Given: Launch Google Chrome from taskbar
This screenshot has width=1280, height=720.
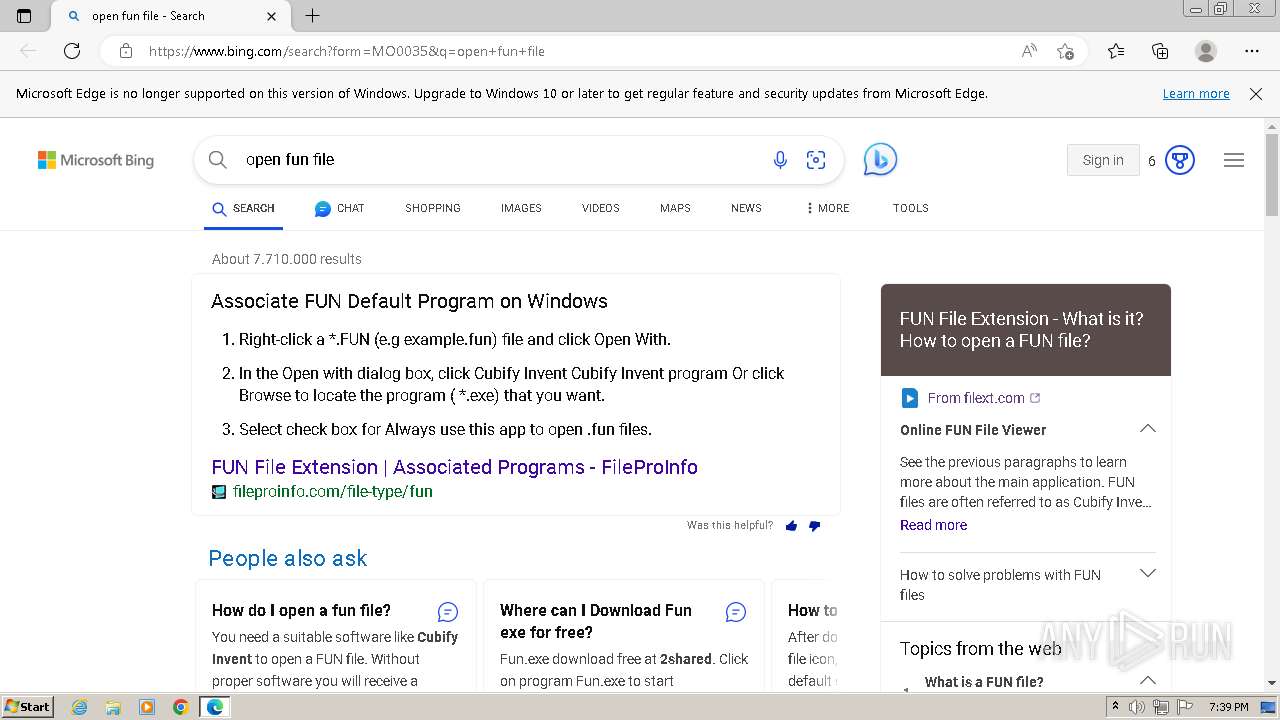Looking at the screenshot, I should click(181, 707).
